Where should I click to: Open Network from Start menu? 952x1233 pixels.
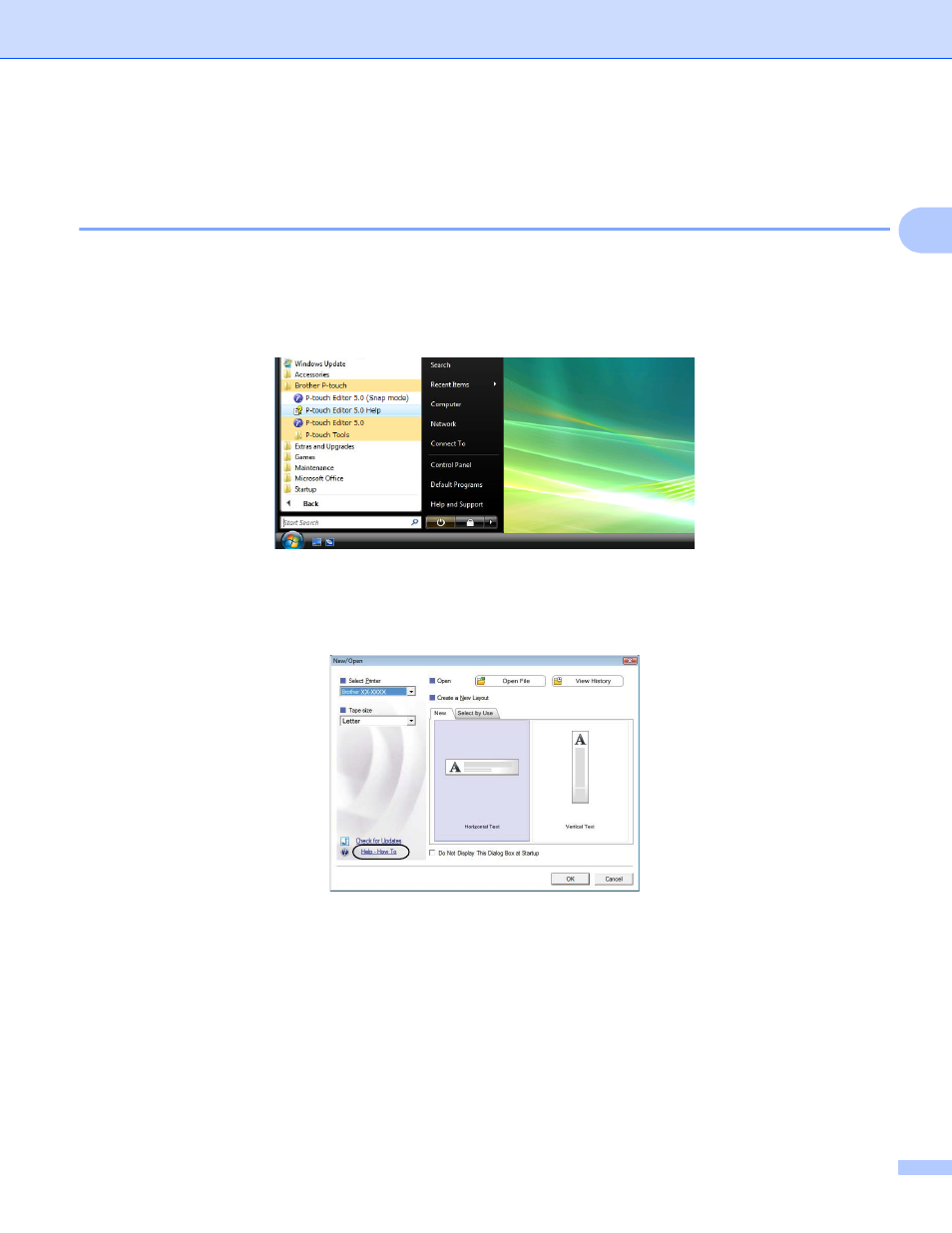[443, 424]
